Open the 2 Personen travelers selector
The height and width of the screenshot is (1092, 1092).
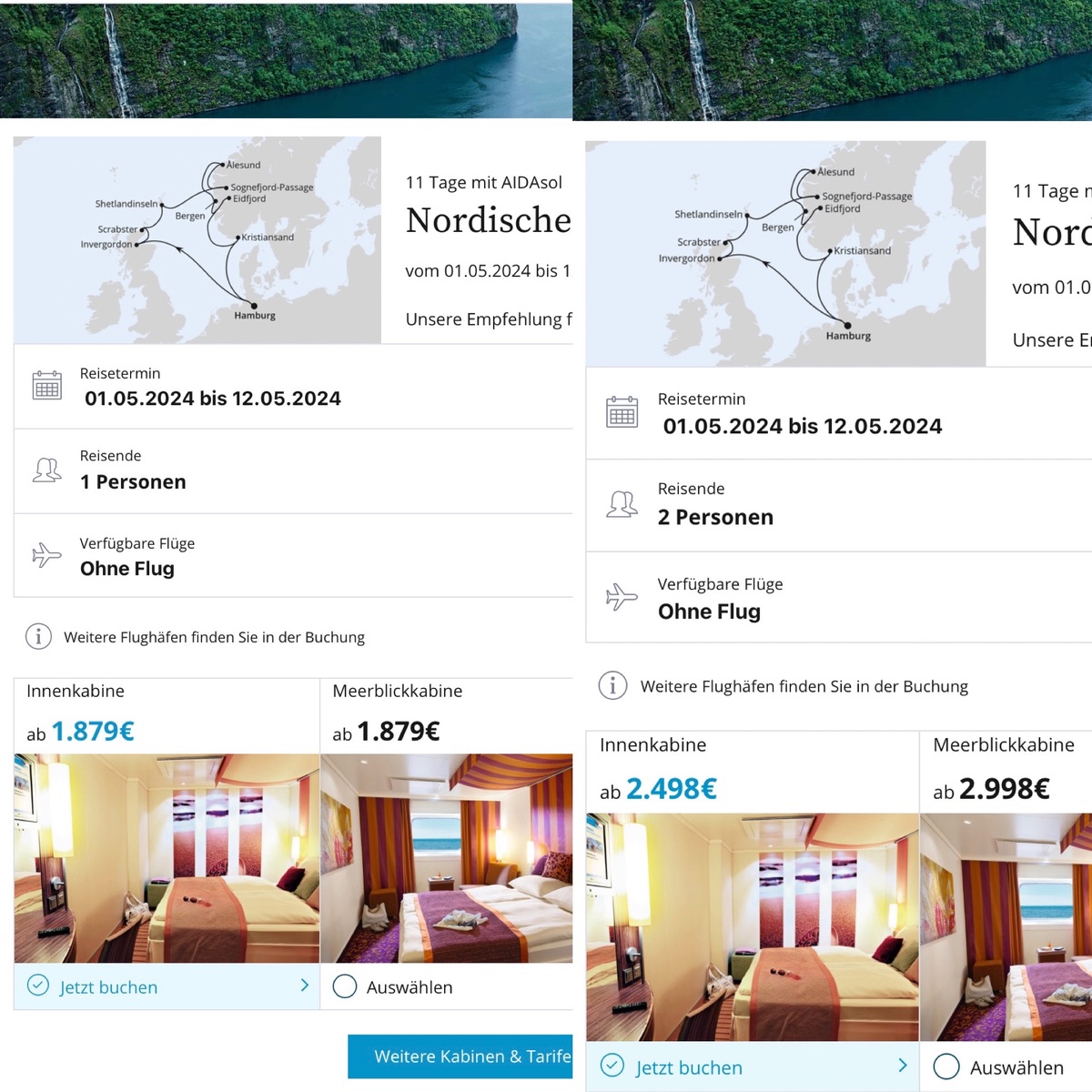pos(839,505)
